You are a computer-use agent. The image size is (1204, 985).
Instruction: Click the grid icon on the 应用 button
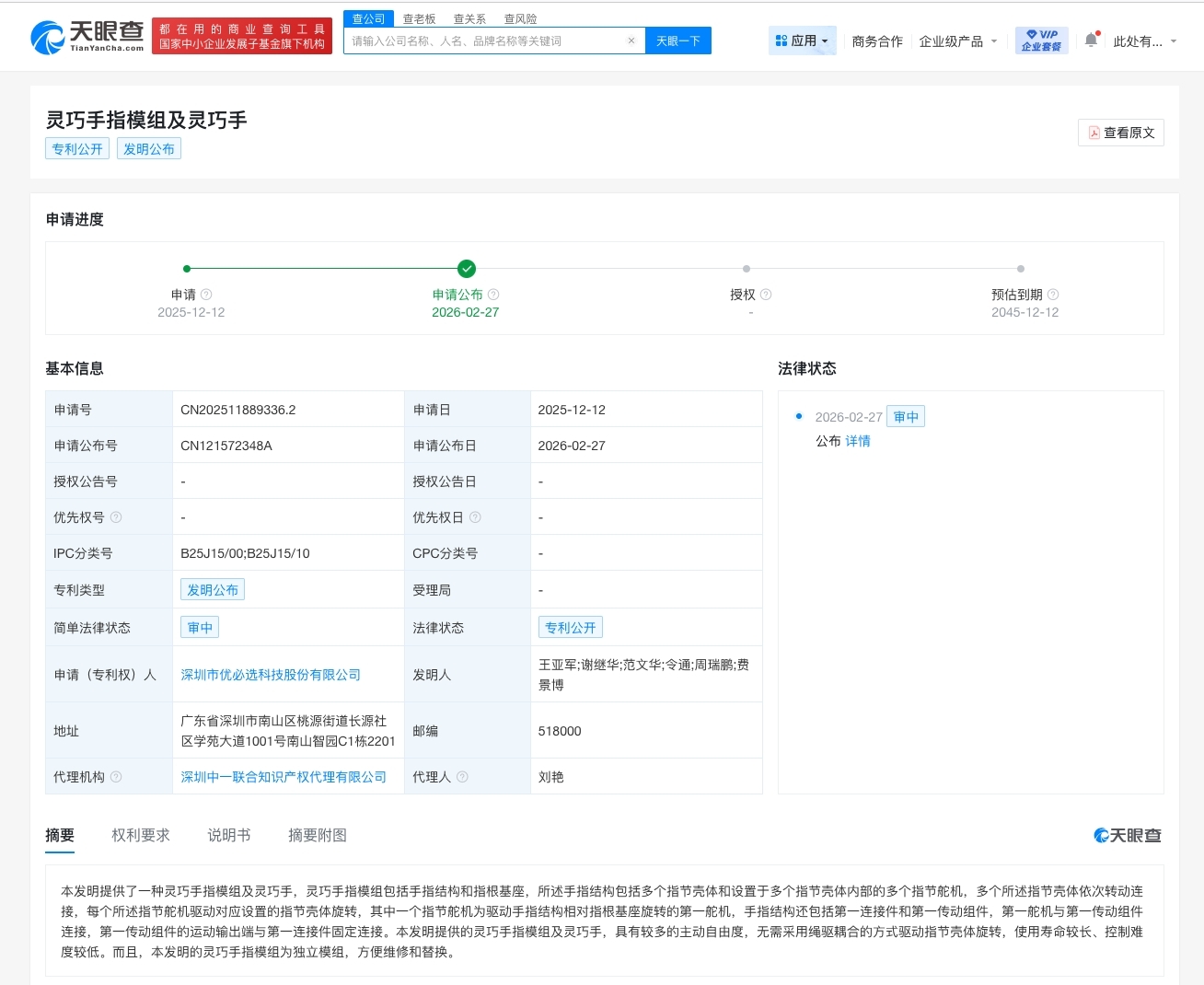(781, 41)
